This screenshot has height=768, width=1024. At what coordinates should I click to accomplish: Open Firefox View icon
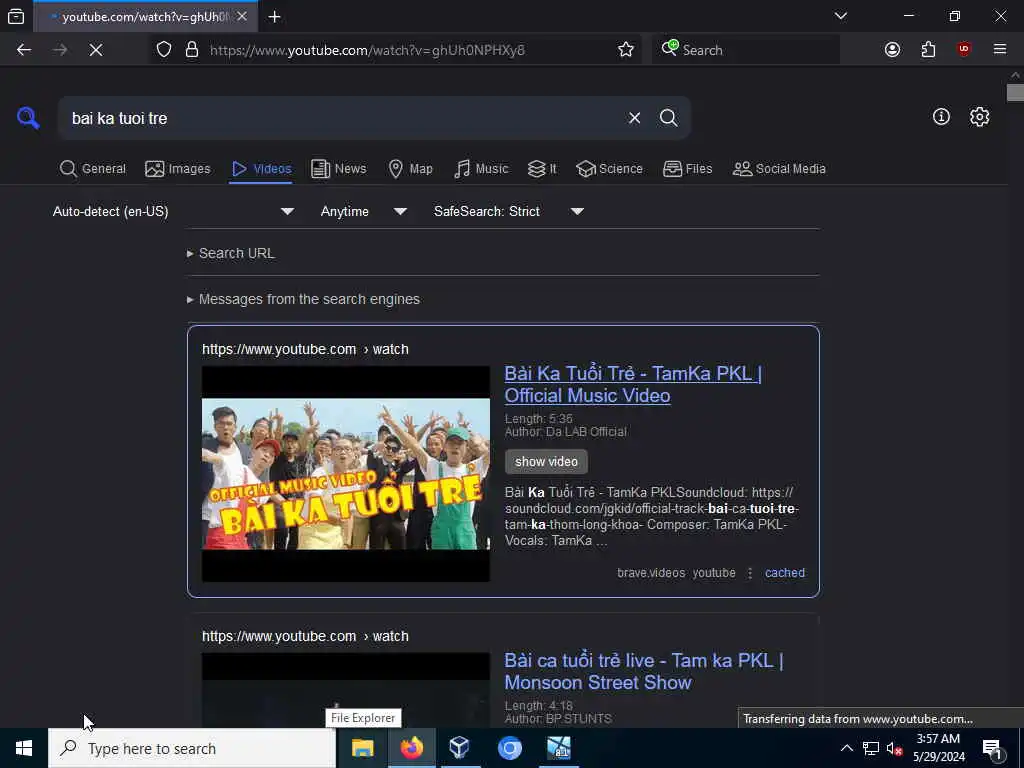click(x=16, y=16)
